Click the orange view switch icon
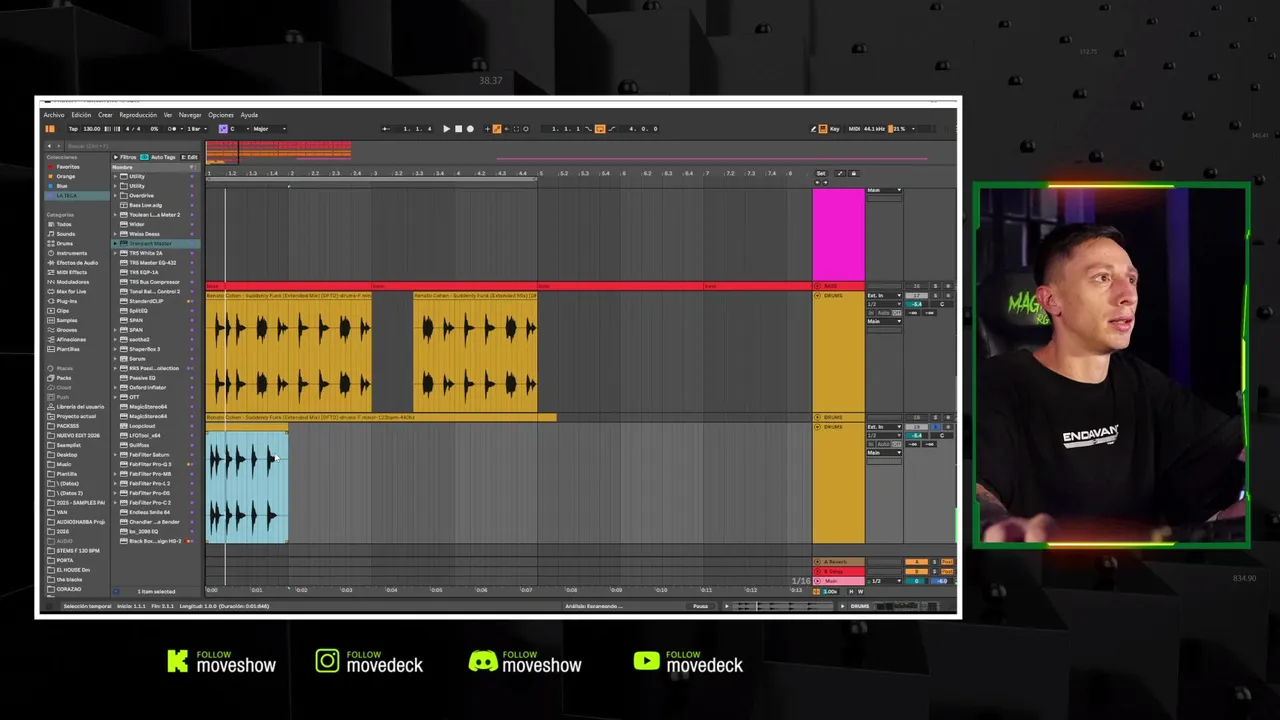 point(49,129)
